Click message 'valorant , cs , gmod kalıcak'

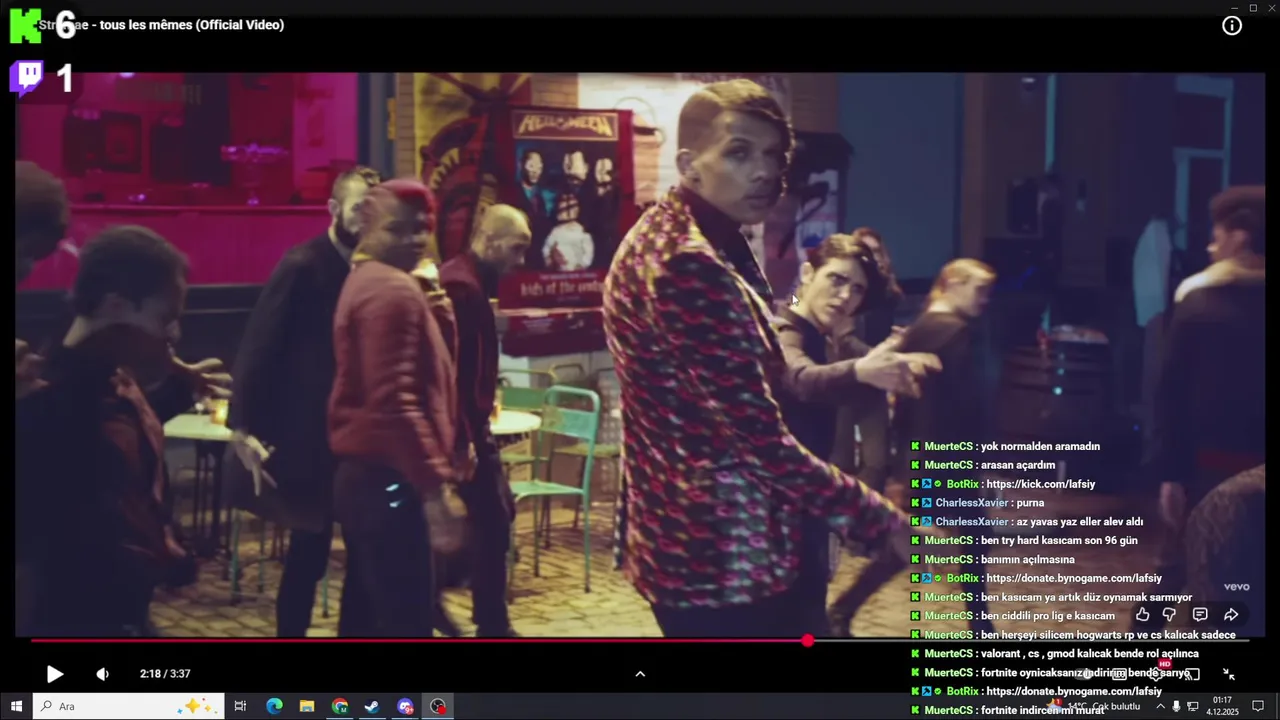point(1089,654)
